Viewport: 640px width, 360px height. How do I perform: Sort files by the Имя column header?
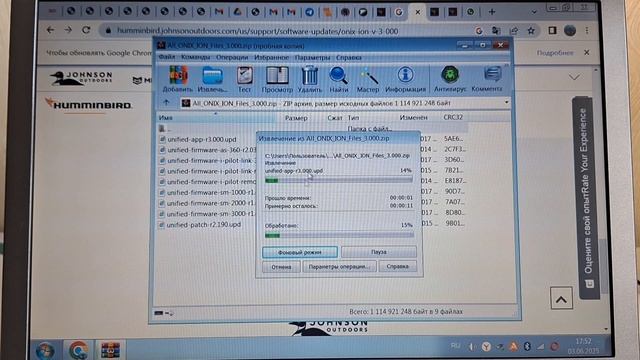(x=216, y=118)
